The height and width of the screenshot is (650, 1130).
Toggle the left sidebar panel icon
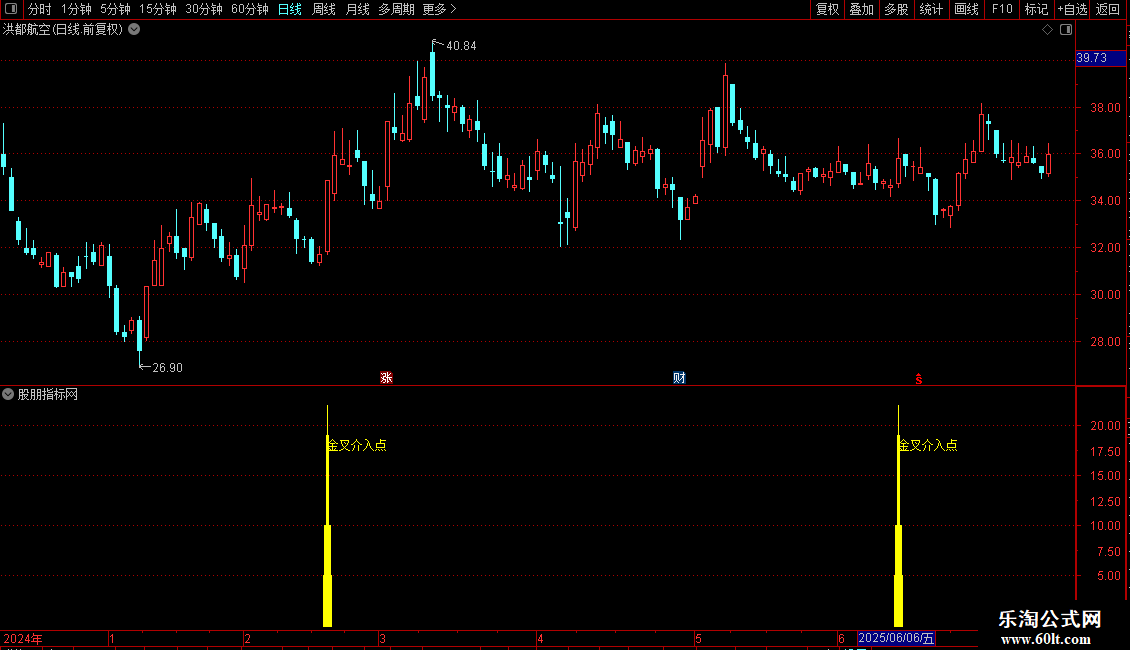(x=11, y=9)
